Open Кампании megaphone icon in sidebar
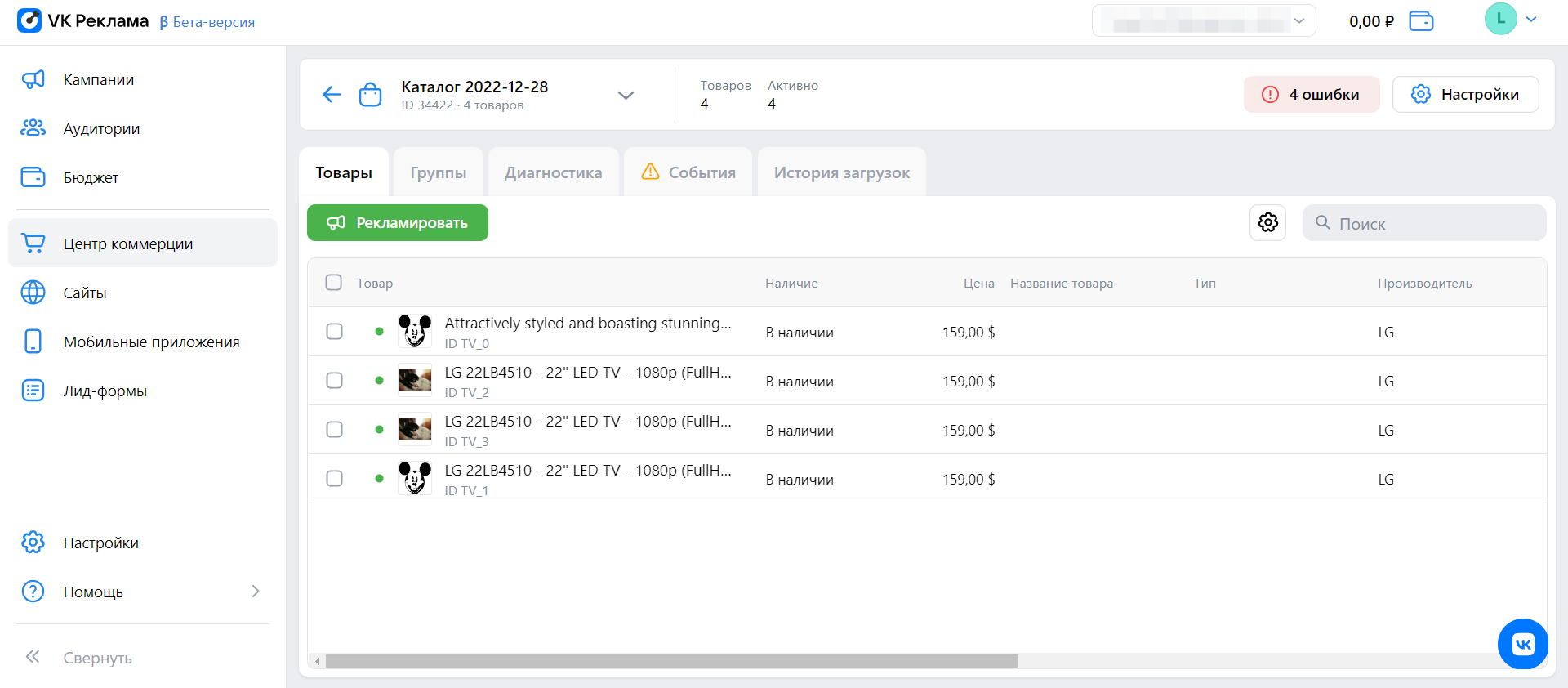Image resolution: width=1568 pixels, height=688 pixels. pyautogui.click(x=33, y=79)
